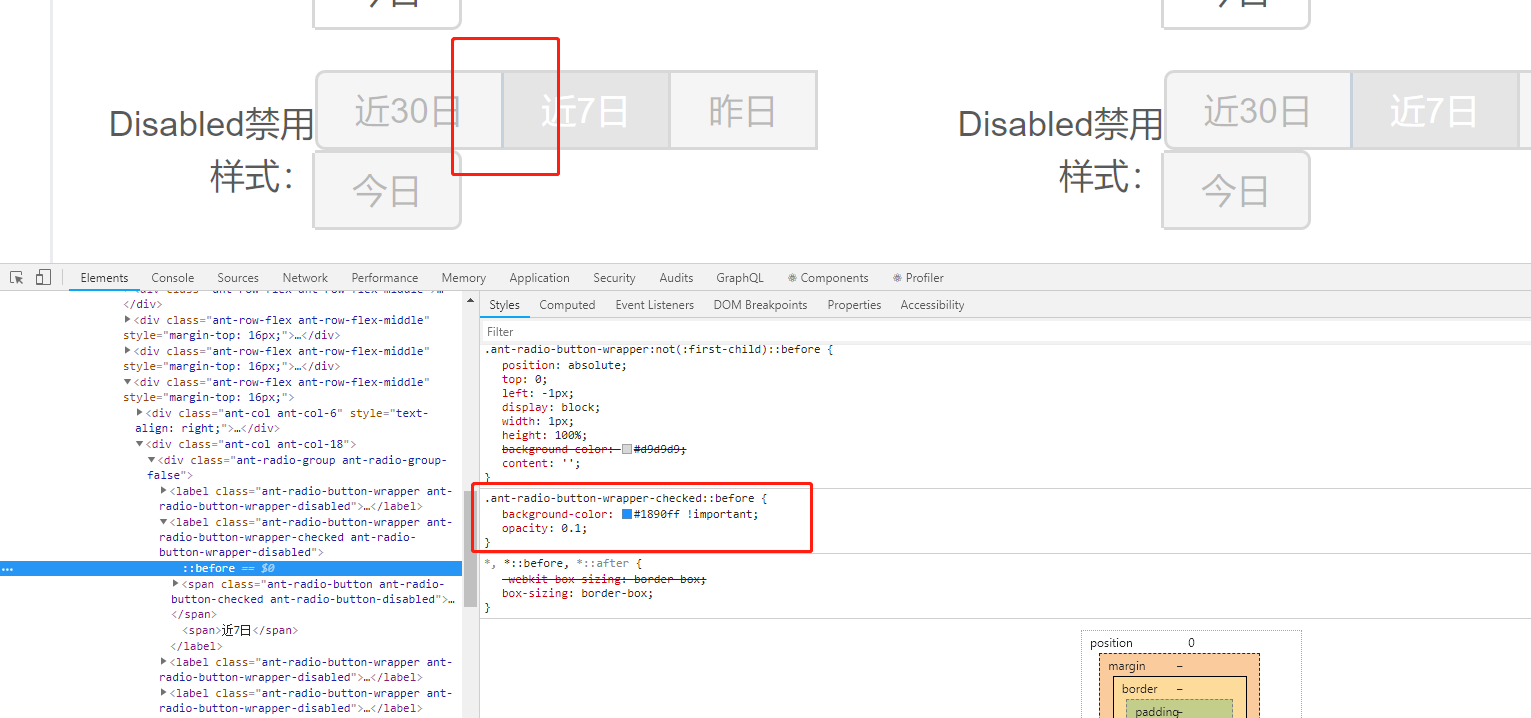Select 近7日 in the right disabled radio group
Screen dimensions: 1531x718
pyautogui.click(x=1434, y=110)
